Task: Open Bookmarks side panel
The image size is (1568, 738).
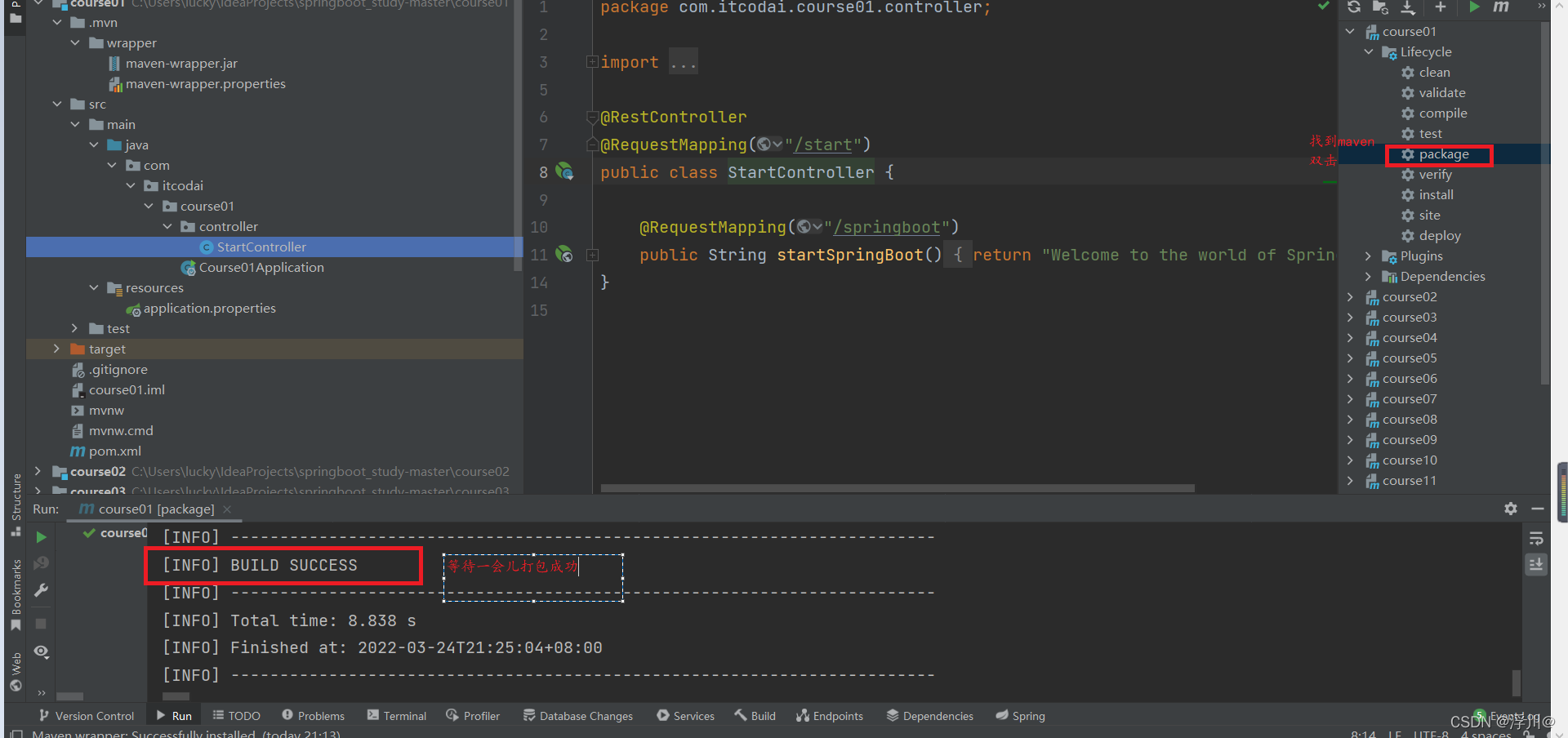Action: pos(16,595)
